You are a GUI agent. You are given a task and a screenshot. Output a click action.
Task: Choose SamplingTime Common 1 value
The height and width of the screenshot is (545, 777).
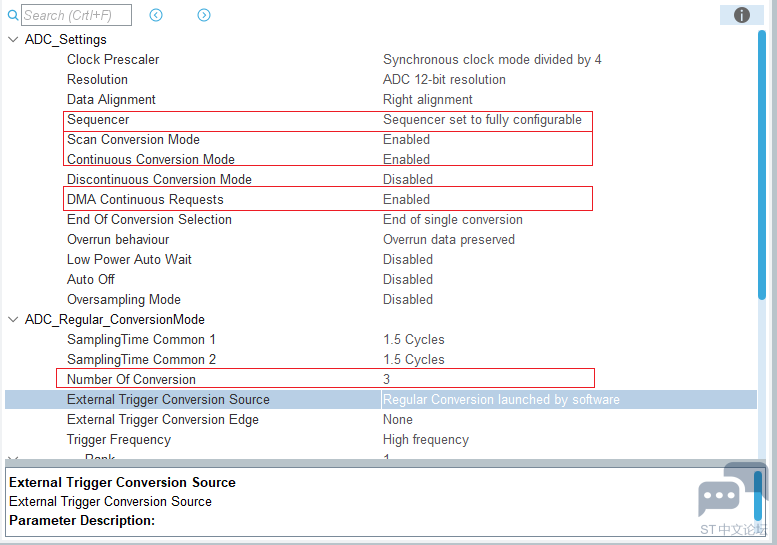[x=414, y=340]
